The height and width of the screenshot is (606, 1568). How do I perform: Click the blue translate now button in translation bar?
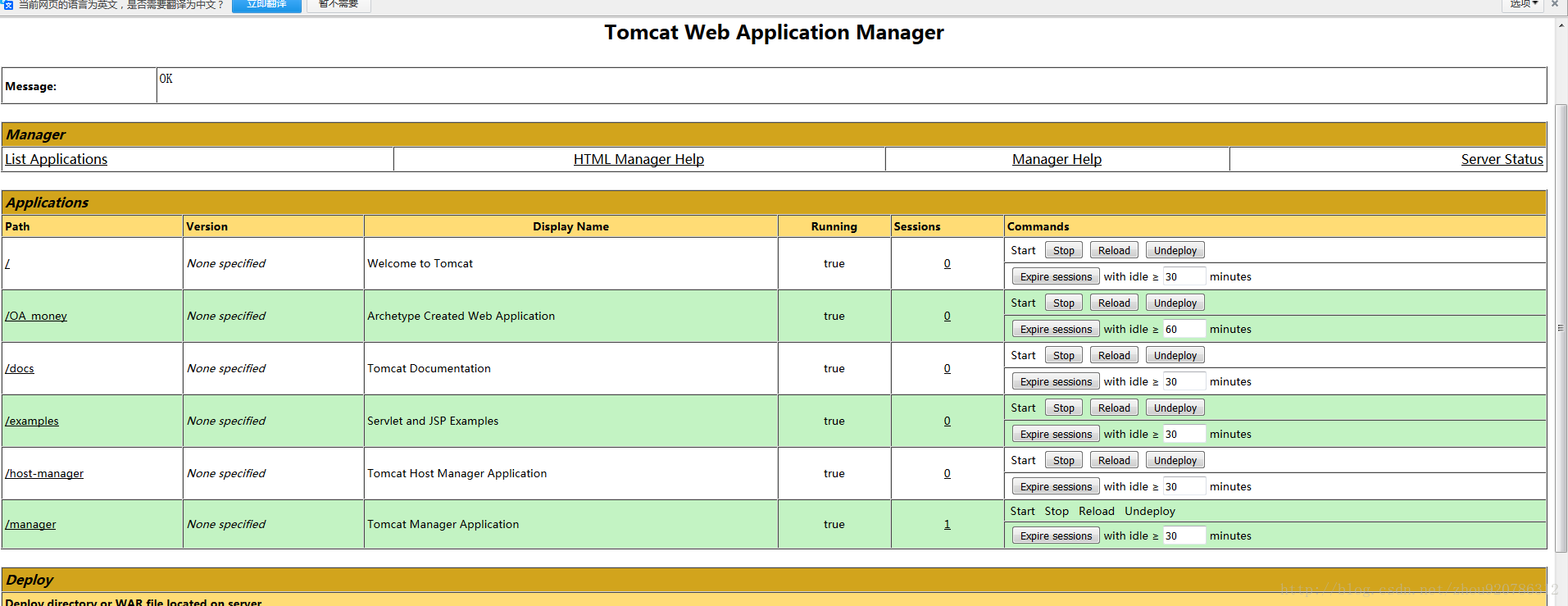(x=266, y=5)
